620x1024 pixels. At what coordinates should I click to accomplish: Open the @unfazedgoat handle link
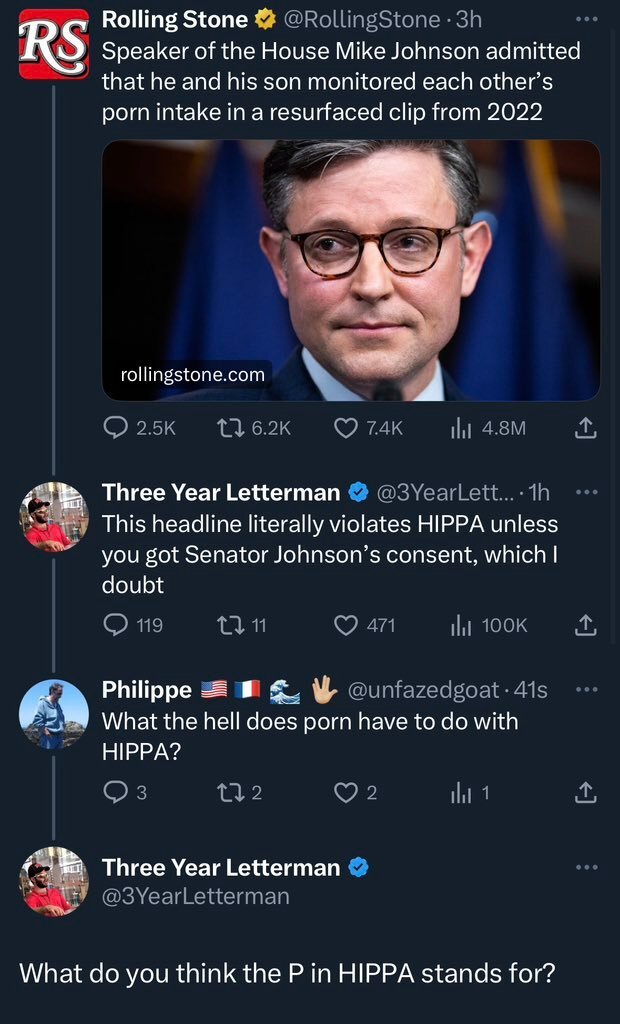click(427, 689)
